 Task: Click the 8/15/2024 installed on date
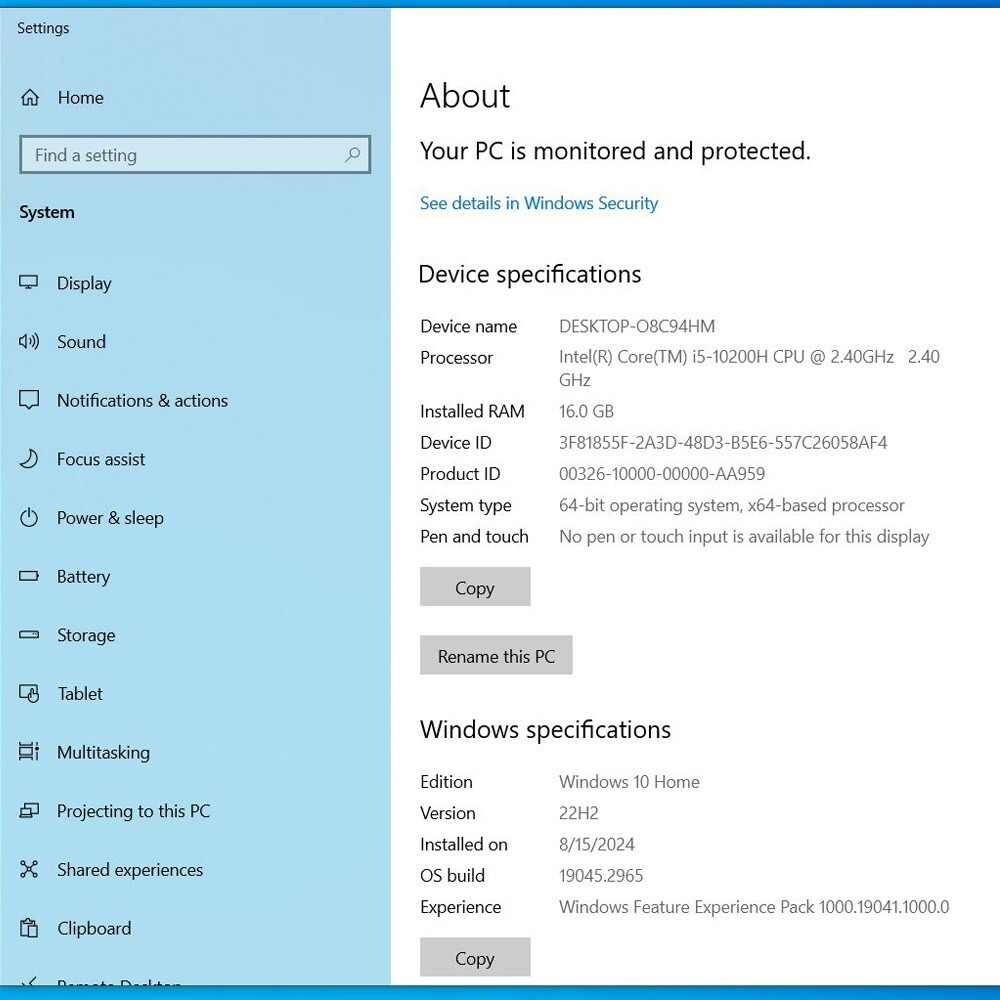[x=596, y=844]
